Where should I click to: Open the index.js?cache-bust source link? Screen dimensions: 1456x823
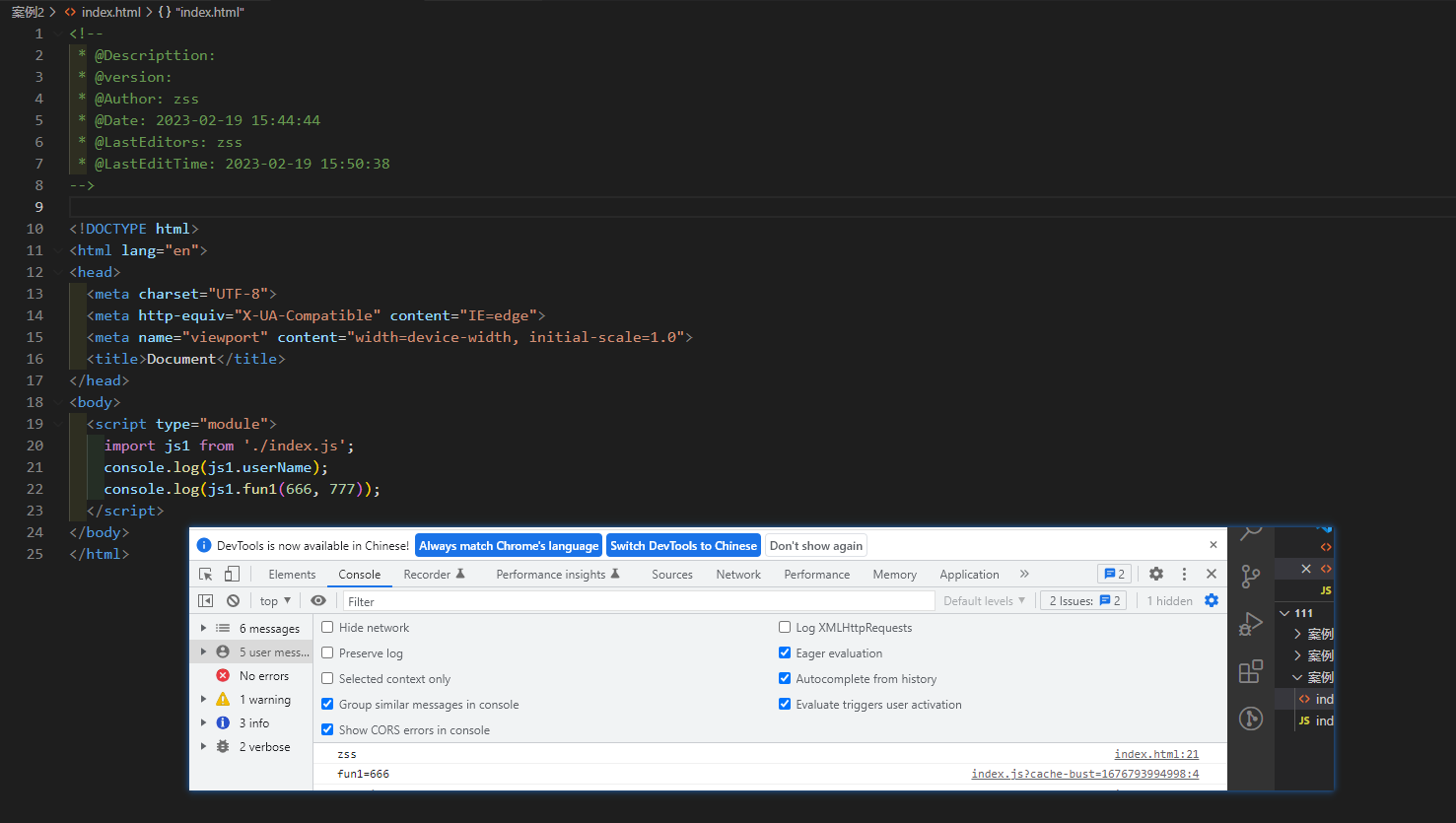coord(1085,774)
